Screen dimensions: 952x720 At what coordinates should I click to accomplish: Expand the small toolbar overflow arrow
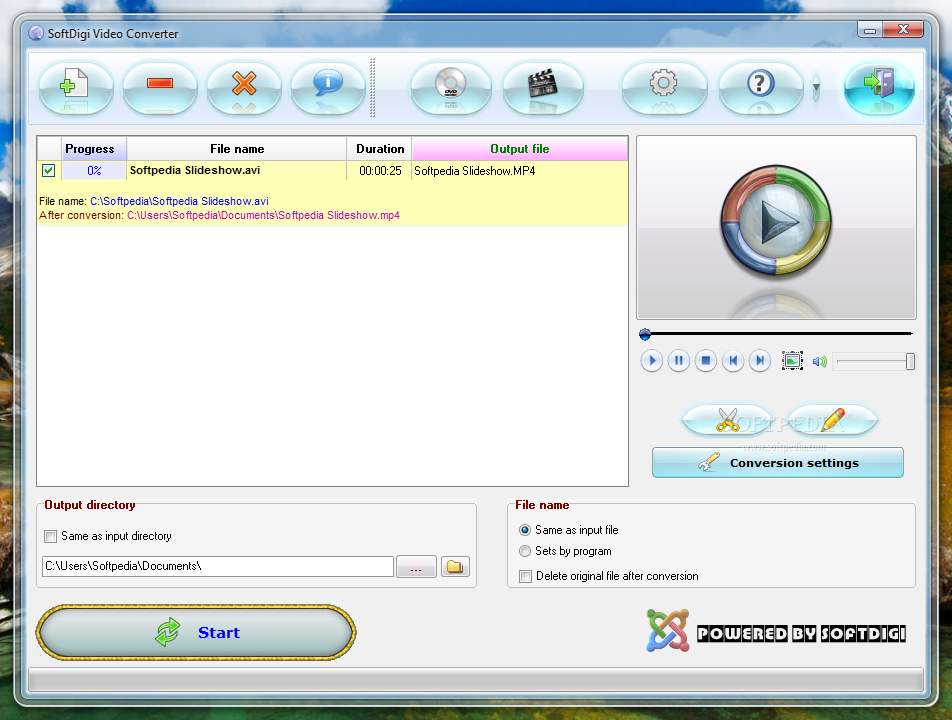coord(816,87)
